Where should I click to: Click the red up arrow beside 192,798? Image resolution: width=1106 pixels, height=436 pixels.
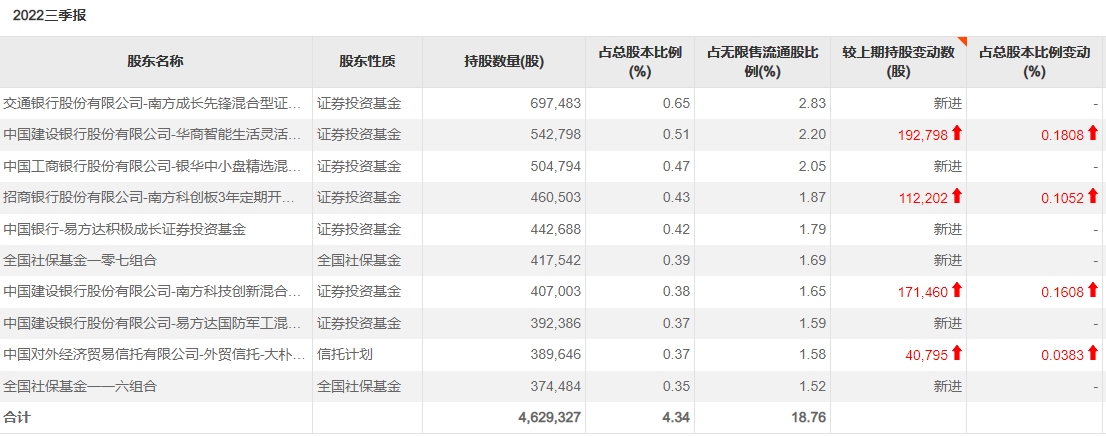[956, 134]
